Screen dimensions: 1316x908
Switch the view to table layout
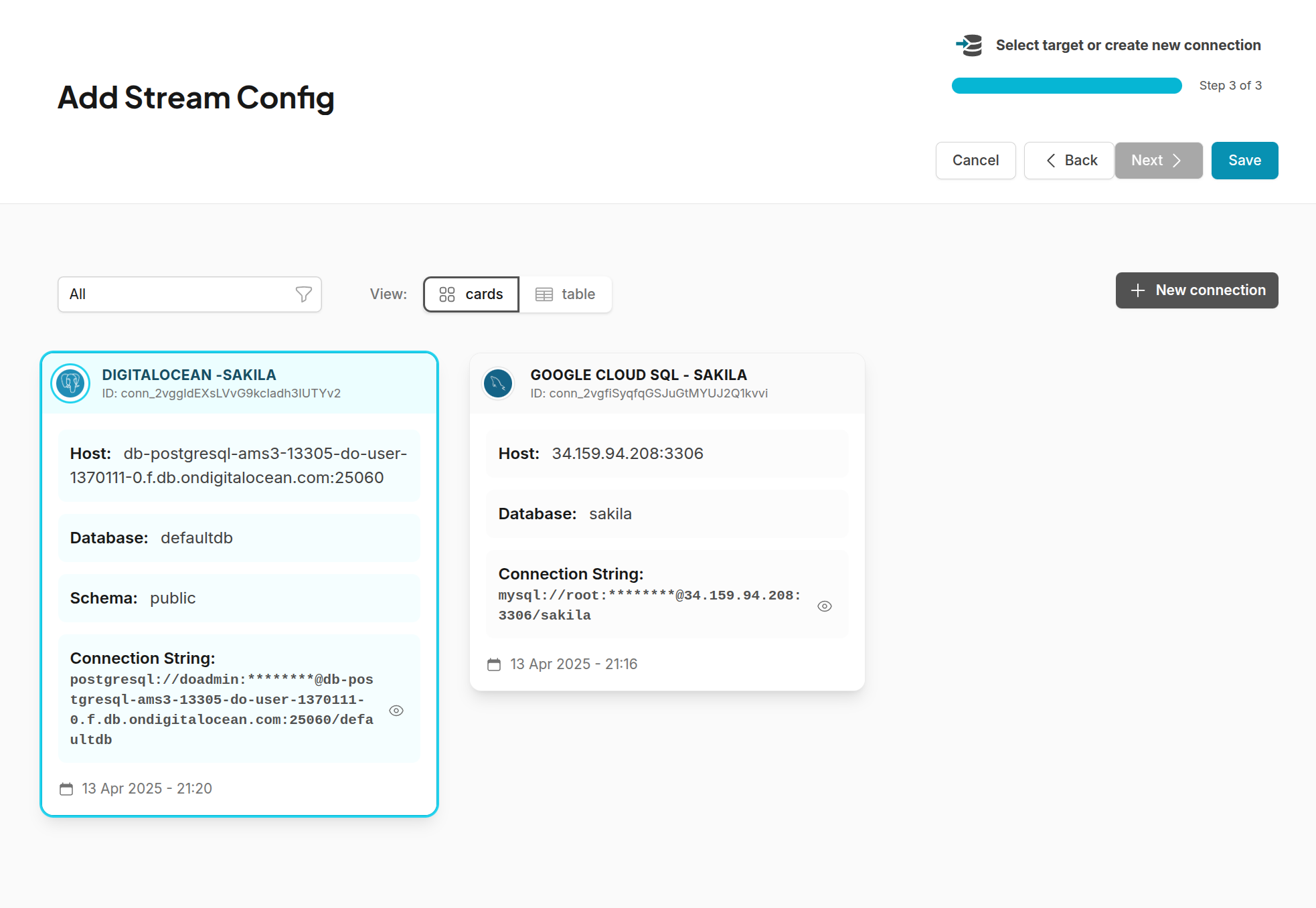tap(566, 294)
